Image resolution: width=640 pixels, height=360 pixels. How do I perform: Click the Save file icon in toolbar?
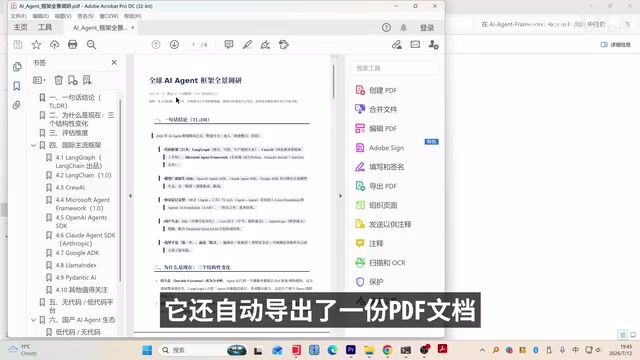[18, 44]
